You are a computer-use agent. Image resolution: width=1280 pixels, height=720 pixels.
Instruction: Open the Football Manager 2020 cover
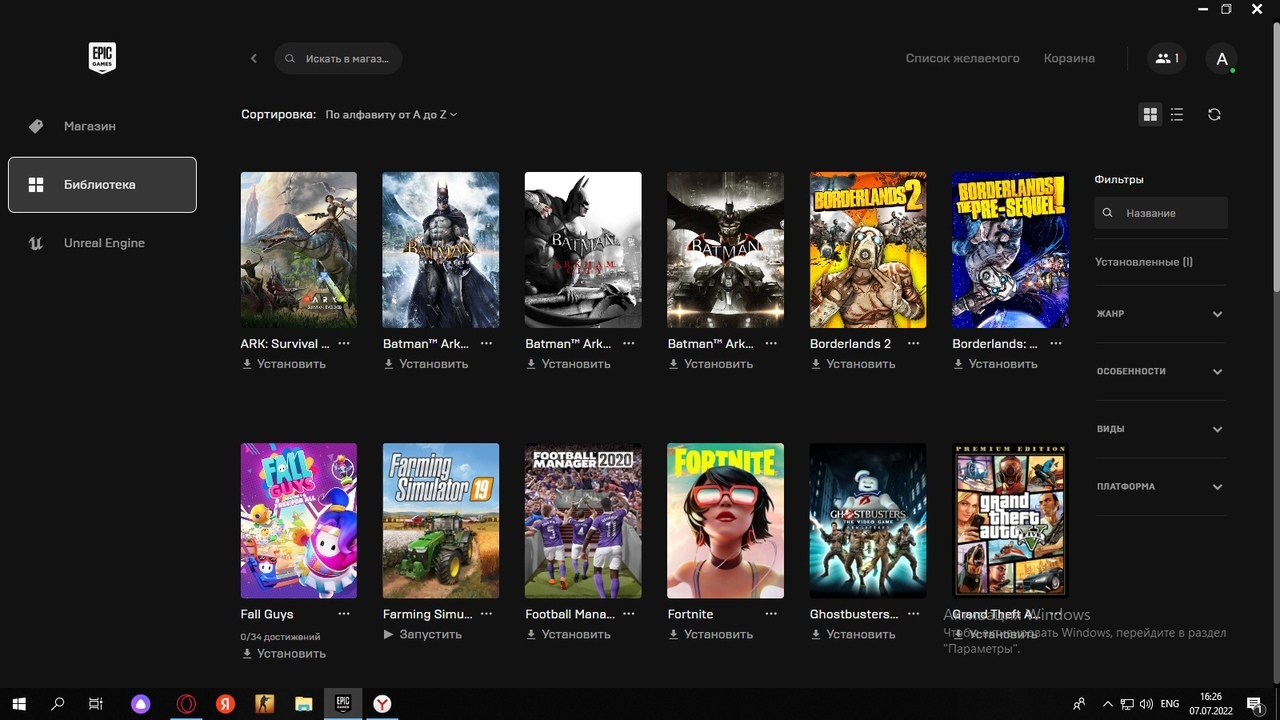point(583,520)
